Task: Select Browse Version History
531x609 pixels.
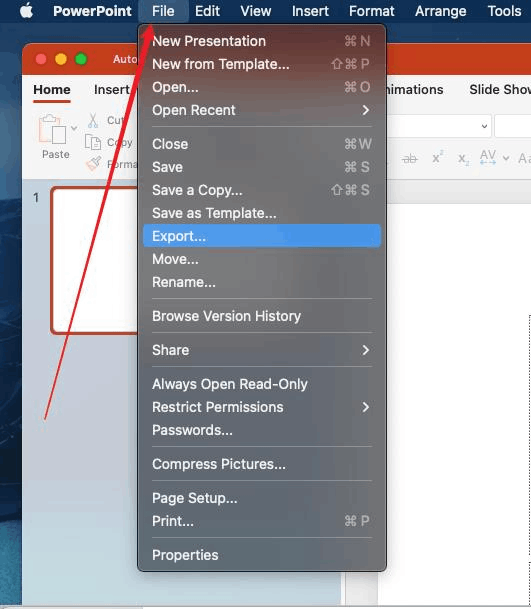Action: 261,316
